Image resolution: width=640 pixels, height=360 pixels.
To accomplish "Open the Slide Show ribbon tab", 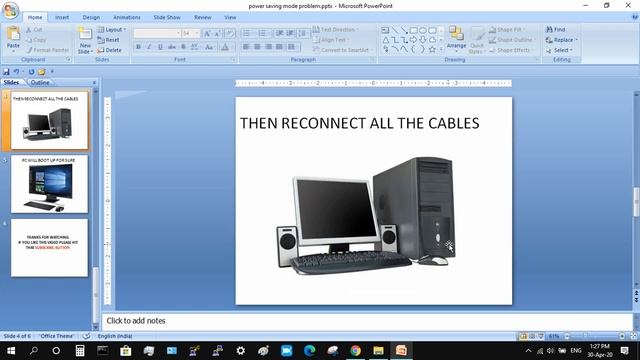I will [167, 18].
